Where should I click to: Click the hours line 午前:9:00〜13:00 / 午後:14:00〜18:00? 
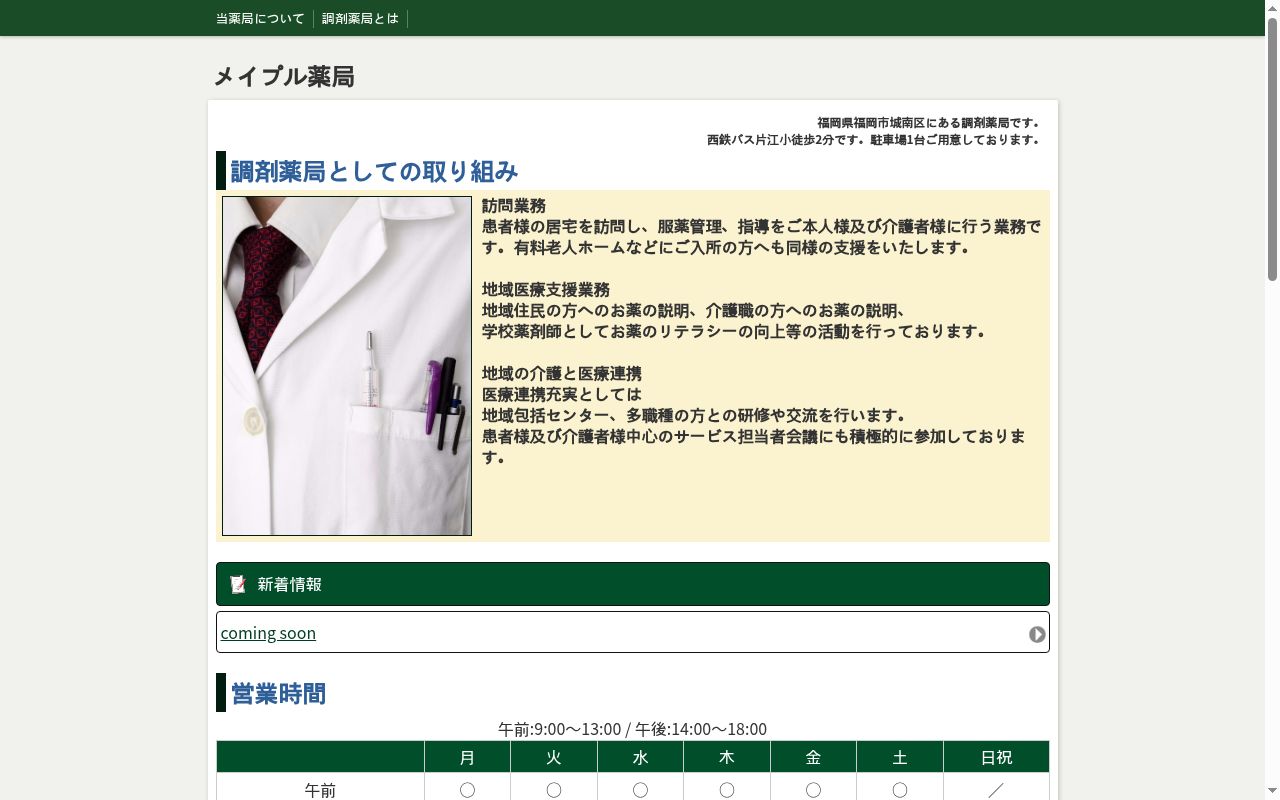pos(633,729)
